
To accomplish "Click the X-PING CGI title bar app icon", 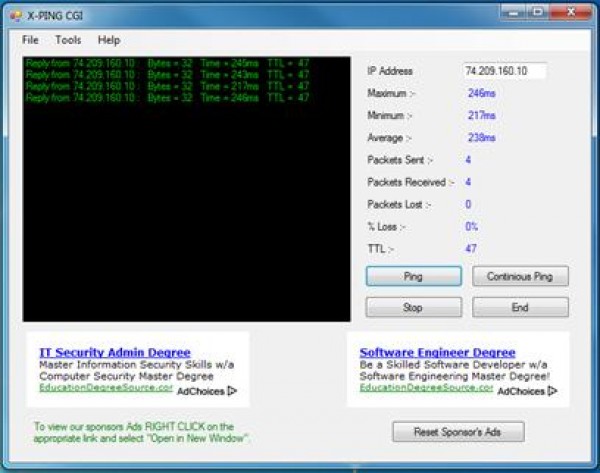I will tap(16, 16).
